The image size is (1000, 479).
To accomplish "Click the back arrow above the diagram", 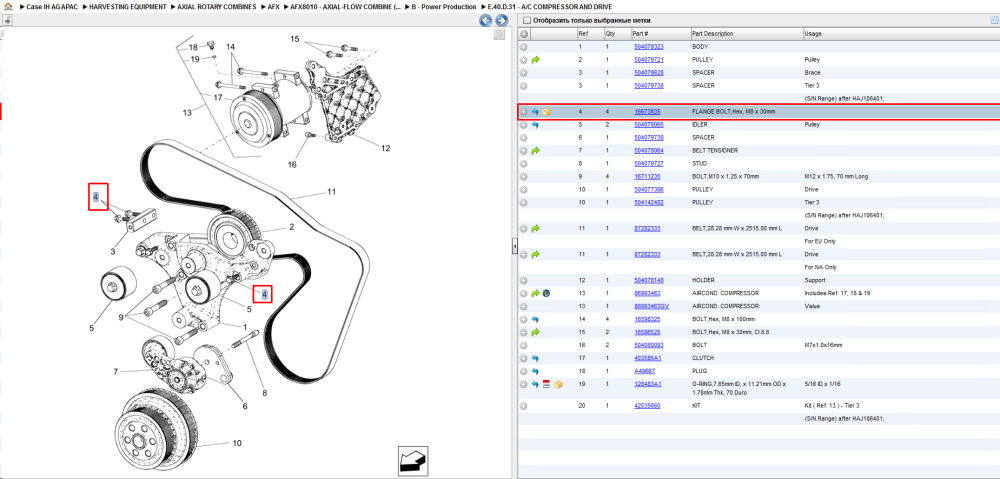I will point(485,20).
